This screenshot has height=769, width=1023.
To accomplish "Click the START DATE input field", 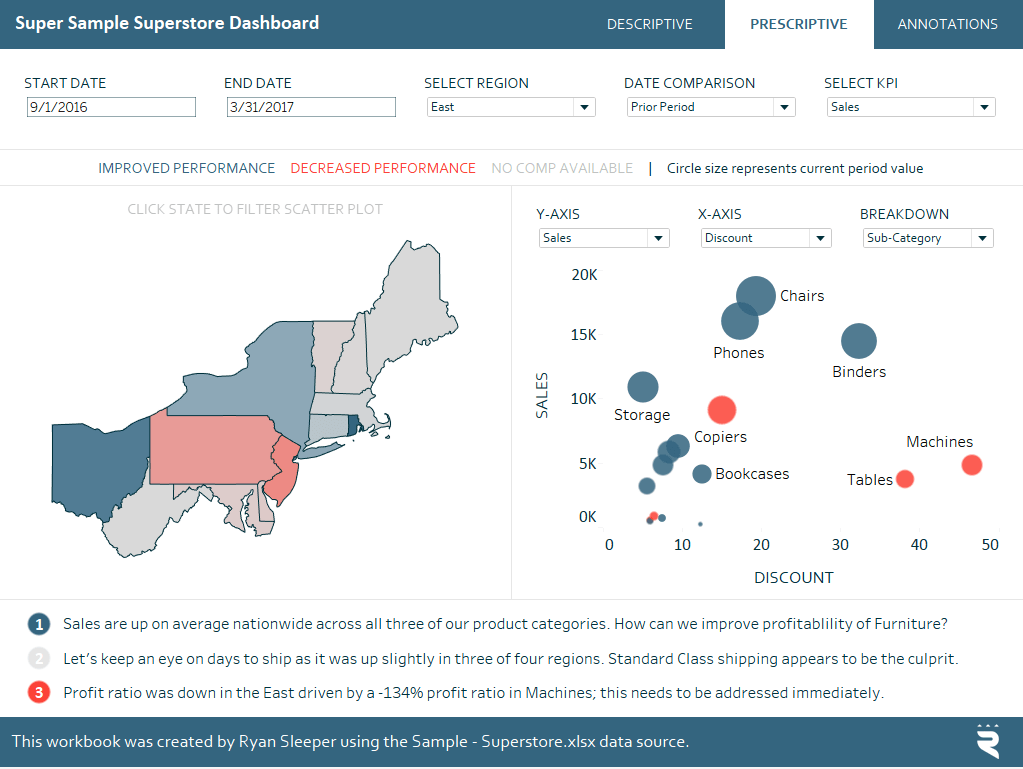I will click(110, 107).
